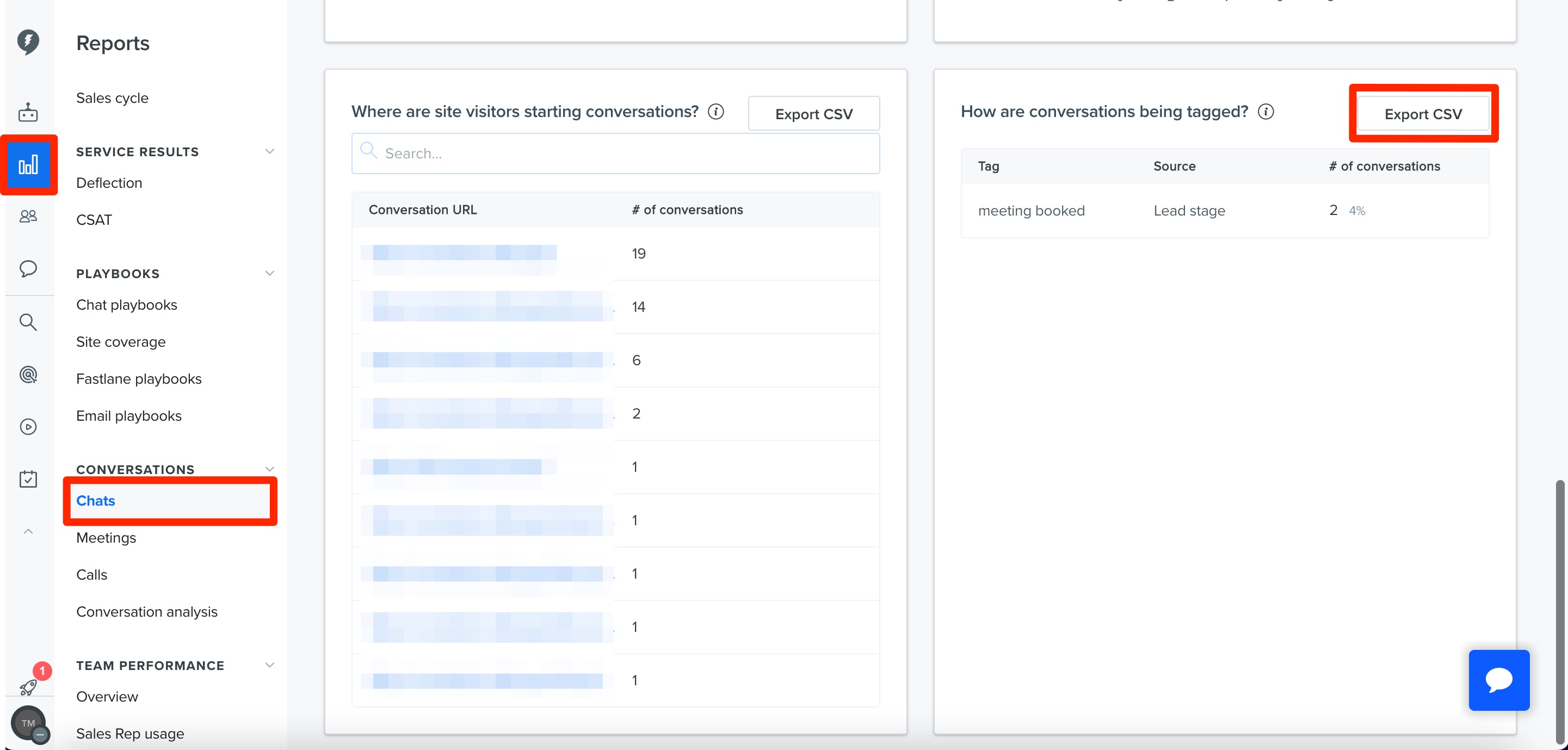Click info icon beside site visitors question
This screenshot has height=750, width=1568.
tap(716, 112)
